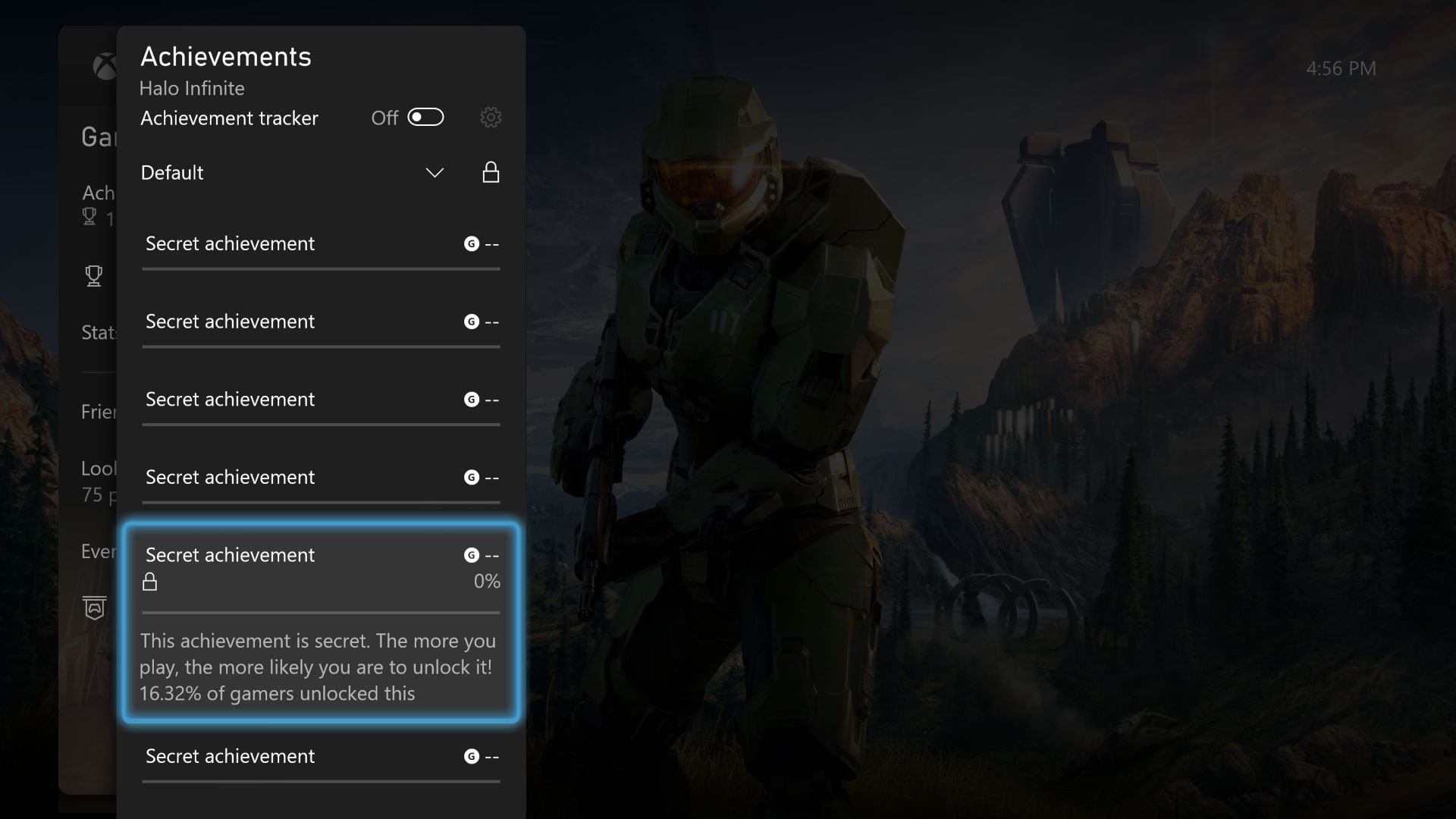This screenshot has width=1456, height=819.
Task: Open achievement options with the gear icon
Action: pyautogui.click(x=491, y=118)
